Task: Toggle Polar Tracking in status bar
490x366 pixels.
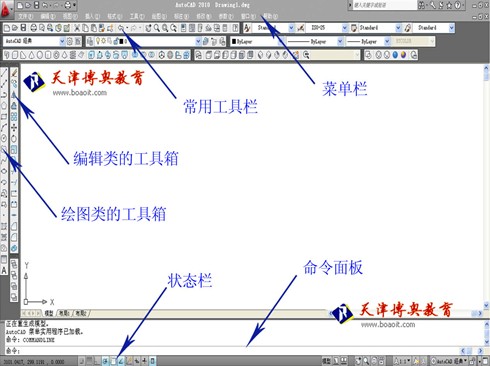Action: [x=105, y=361]
